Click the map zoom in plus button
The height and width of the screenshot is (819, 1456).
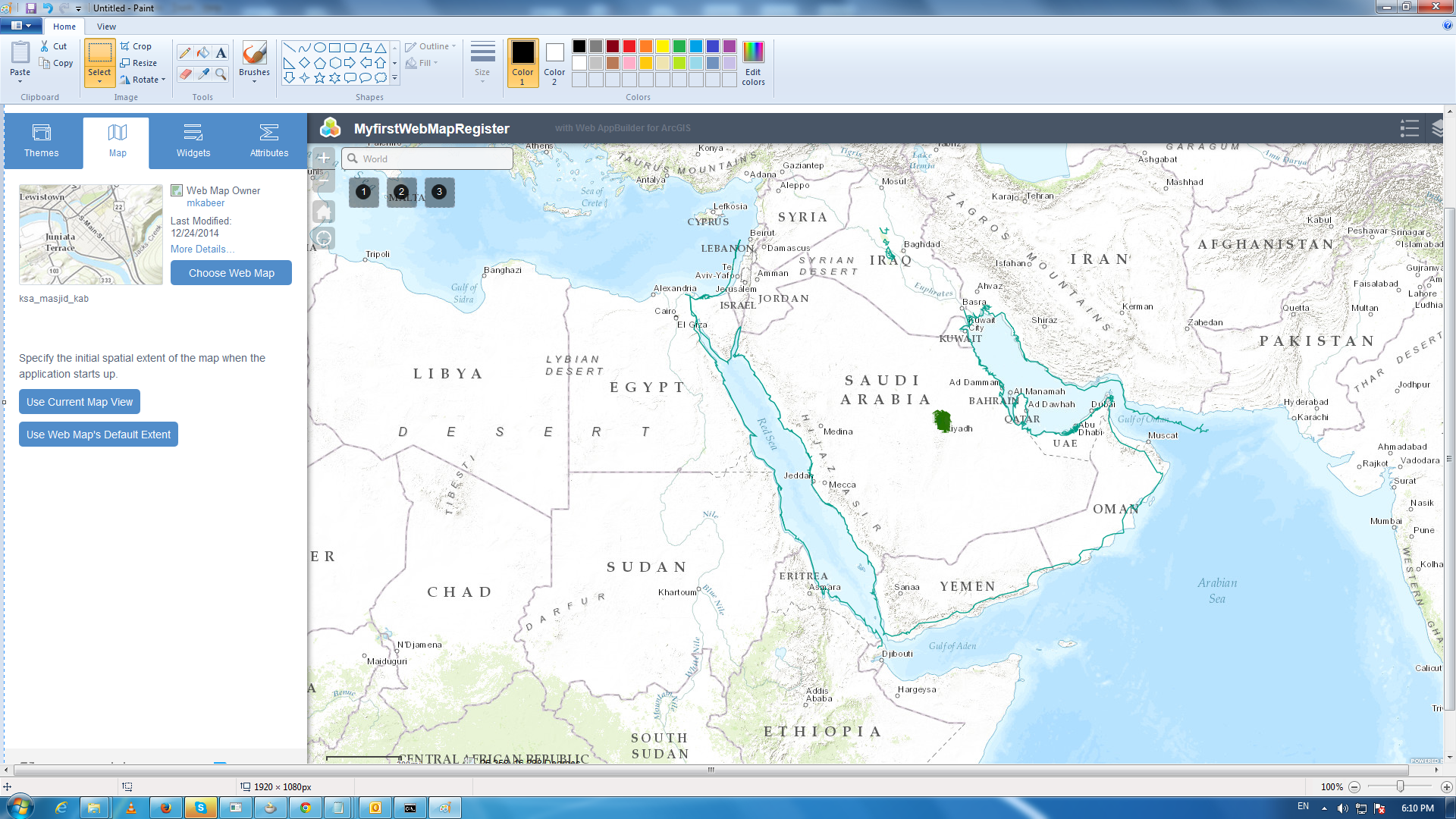(324, 158)
